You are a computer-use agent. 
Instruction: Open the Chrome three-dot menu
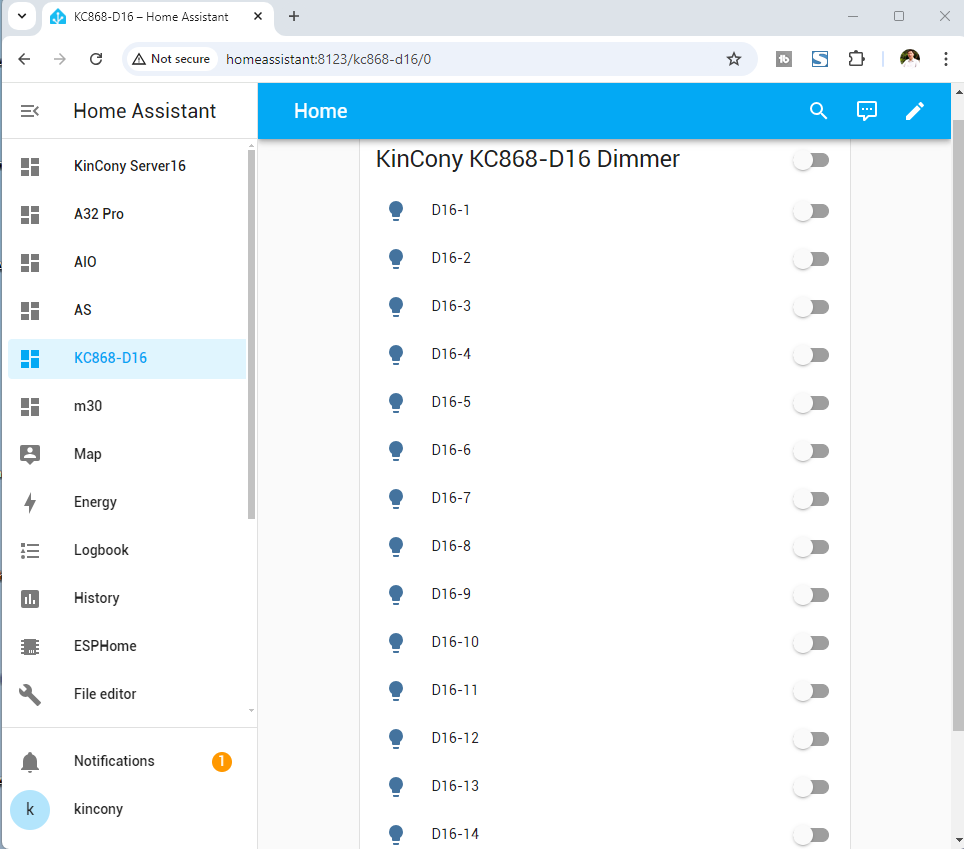(x=945, y=59)
